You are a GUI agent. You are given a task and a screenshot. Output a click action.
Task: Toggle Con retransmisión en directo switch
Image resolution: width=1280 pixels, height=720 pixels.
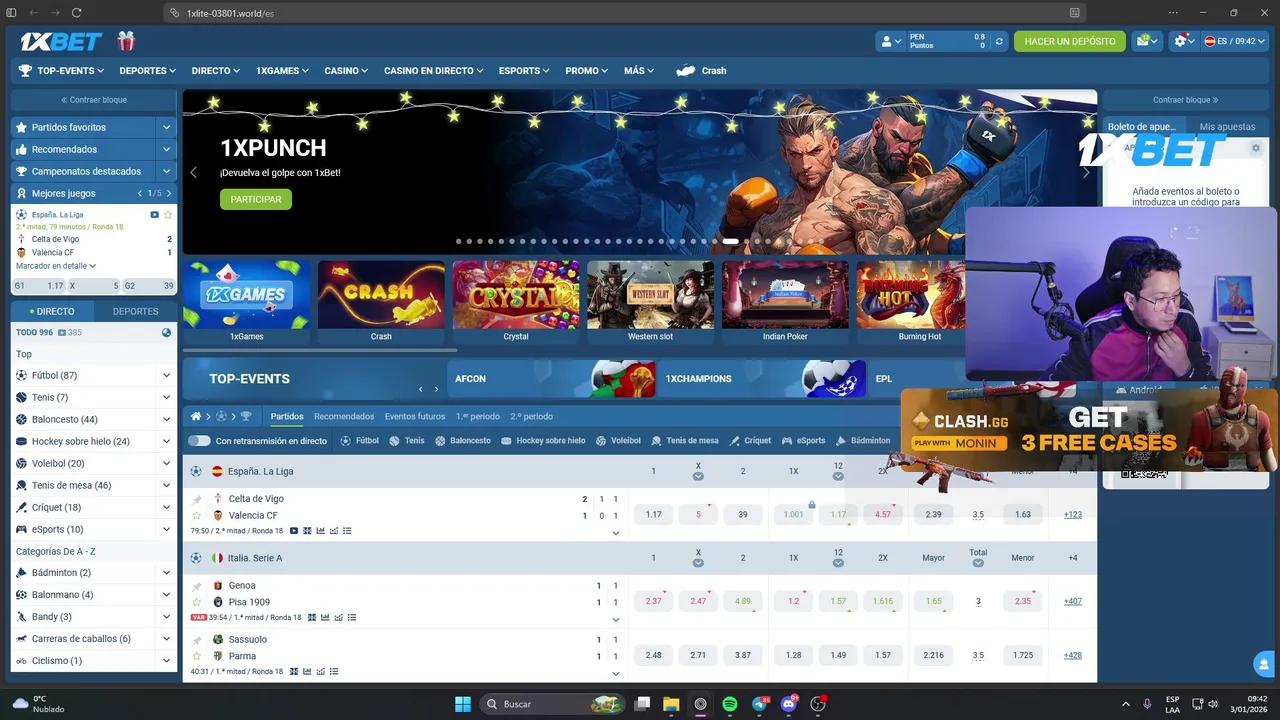point(199,440)
